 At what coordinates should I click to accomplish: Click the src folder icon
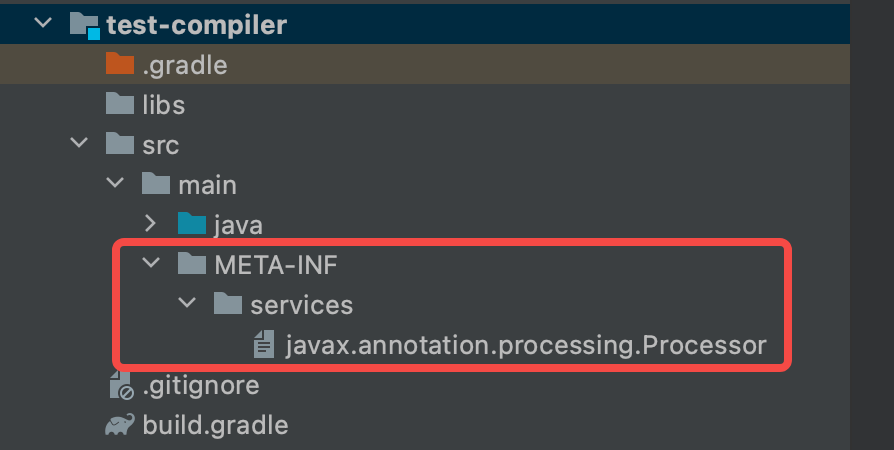pyautogui.click(x=119, y=144)
